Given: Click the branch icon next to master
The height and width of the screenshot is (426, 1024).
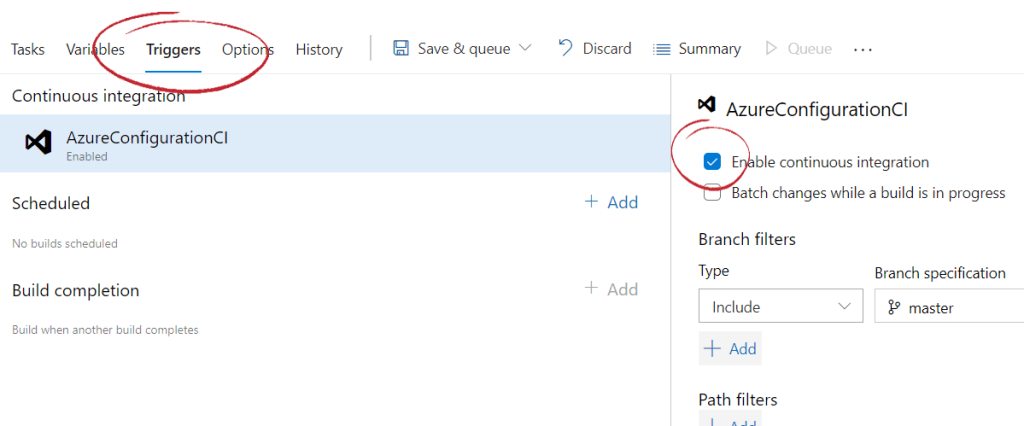Looking at the screenshot, I should [x=891, y=308].
